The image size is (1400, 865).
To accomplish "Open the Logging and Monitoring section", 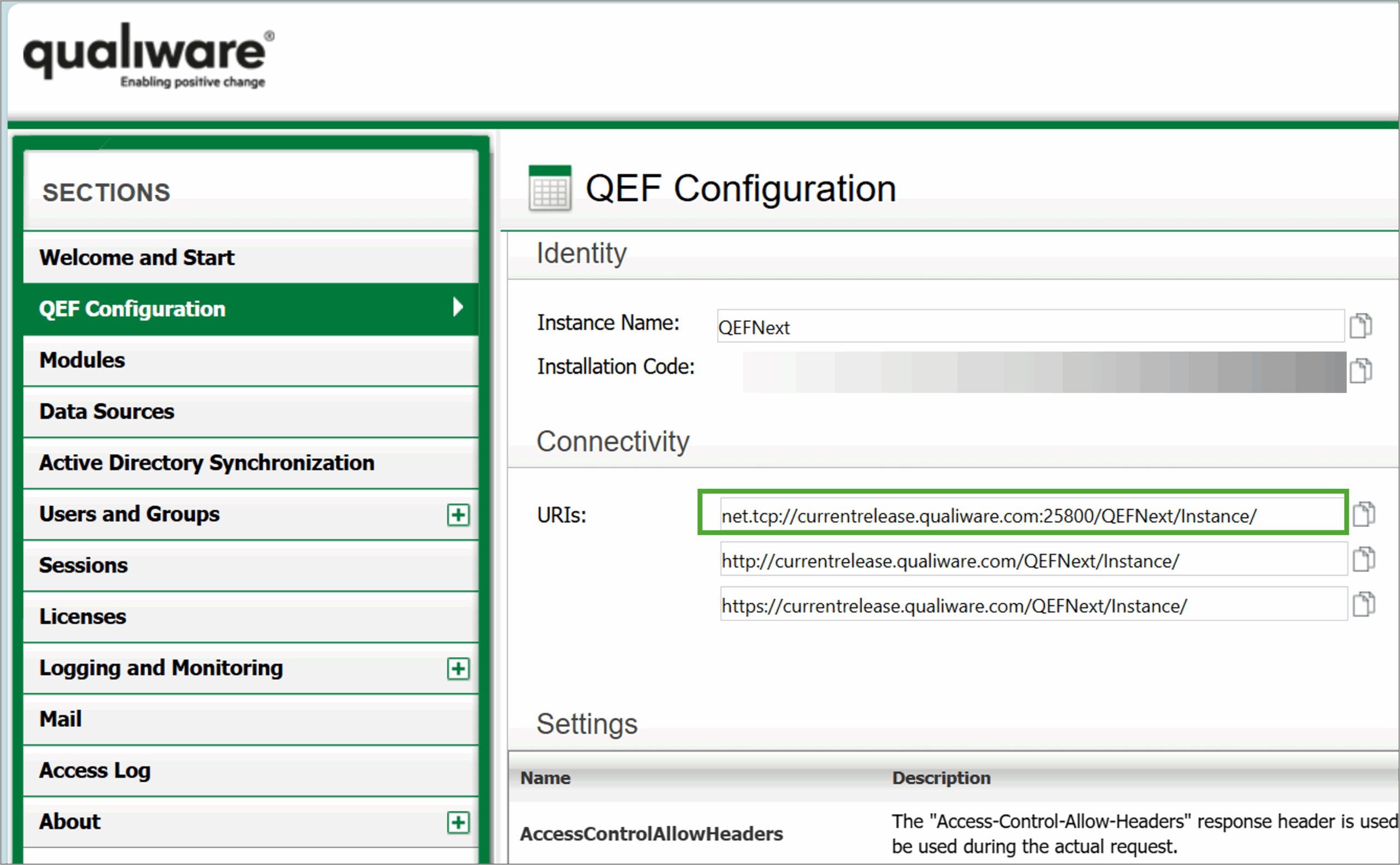I will [250, 668].
